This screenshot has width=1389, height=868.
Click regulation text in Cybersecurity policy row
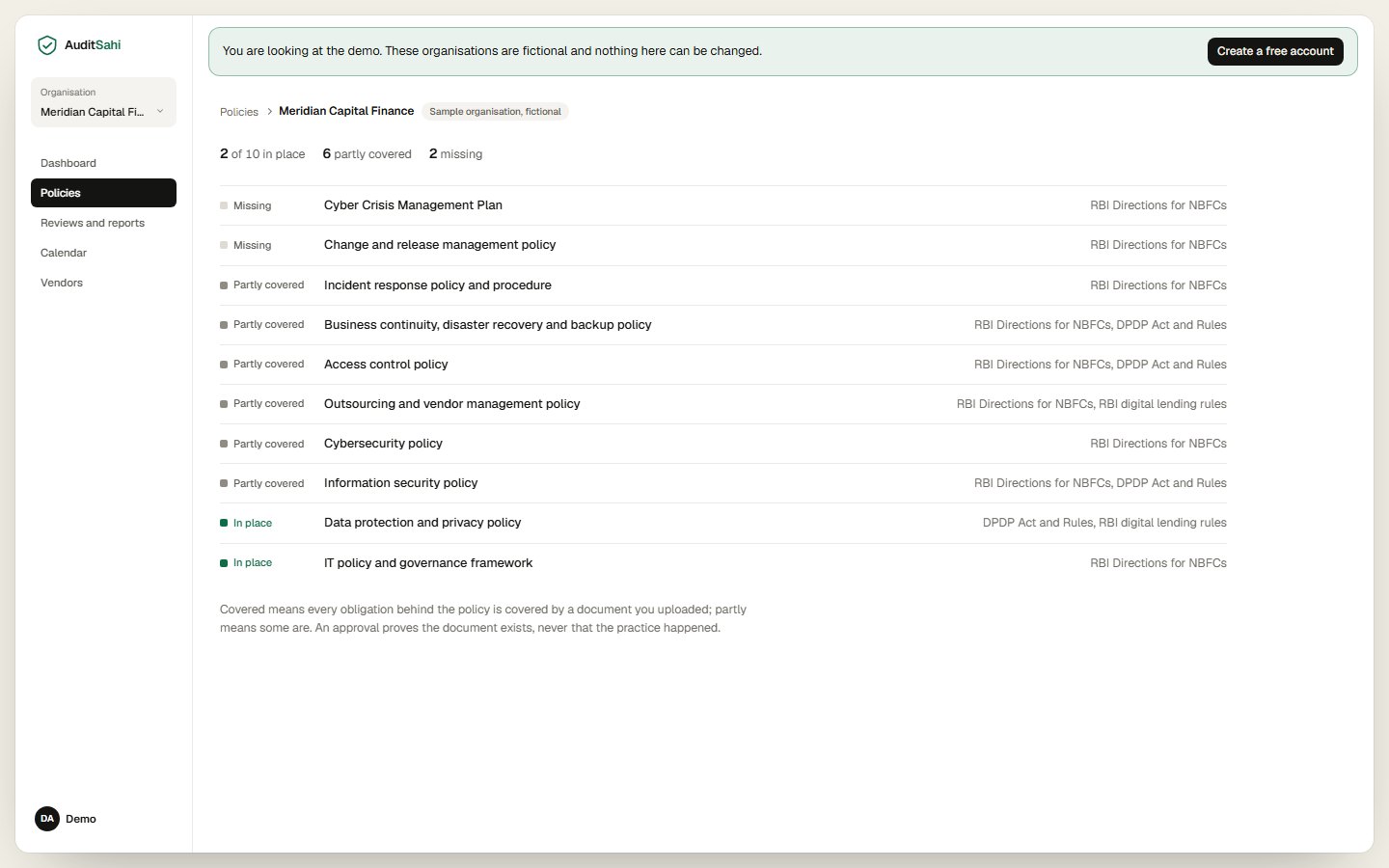point(1158,444)
